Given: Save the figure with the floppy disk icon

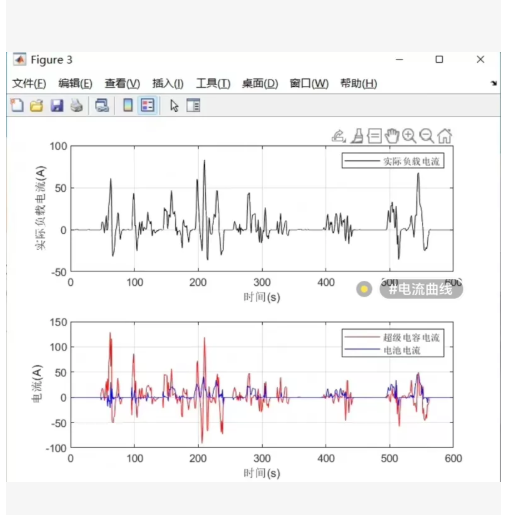Looking at the screenshot, I should 57,106.
